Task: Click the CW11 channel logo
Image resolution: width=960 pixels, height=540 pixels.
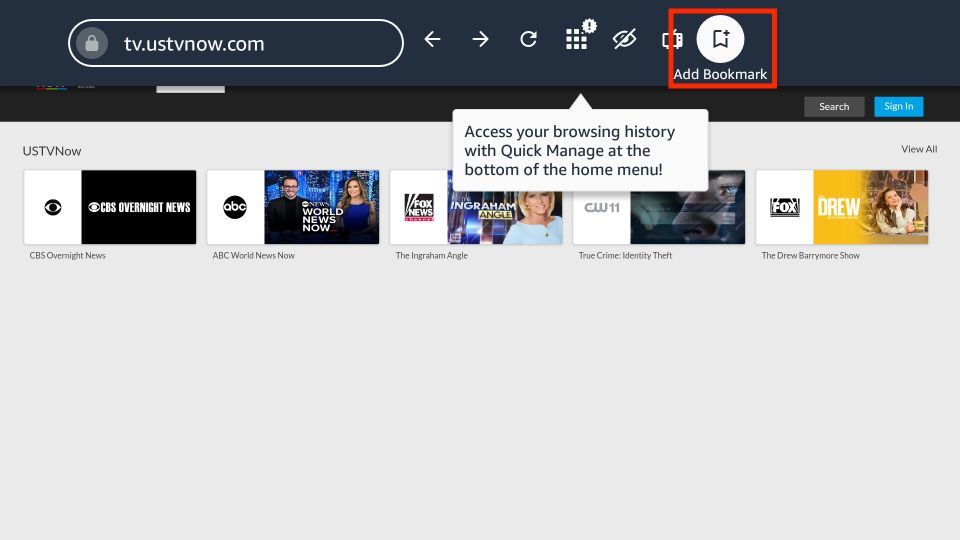Action: click(601, 207)
